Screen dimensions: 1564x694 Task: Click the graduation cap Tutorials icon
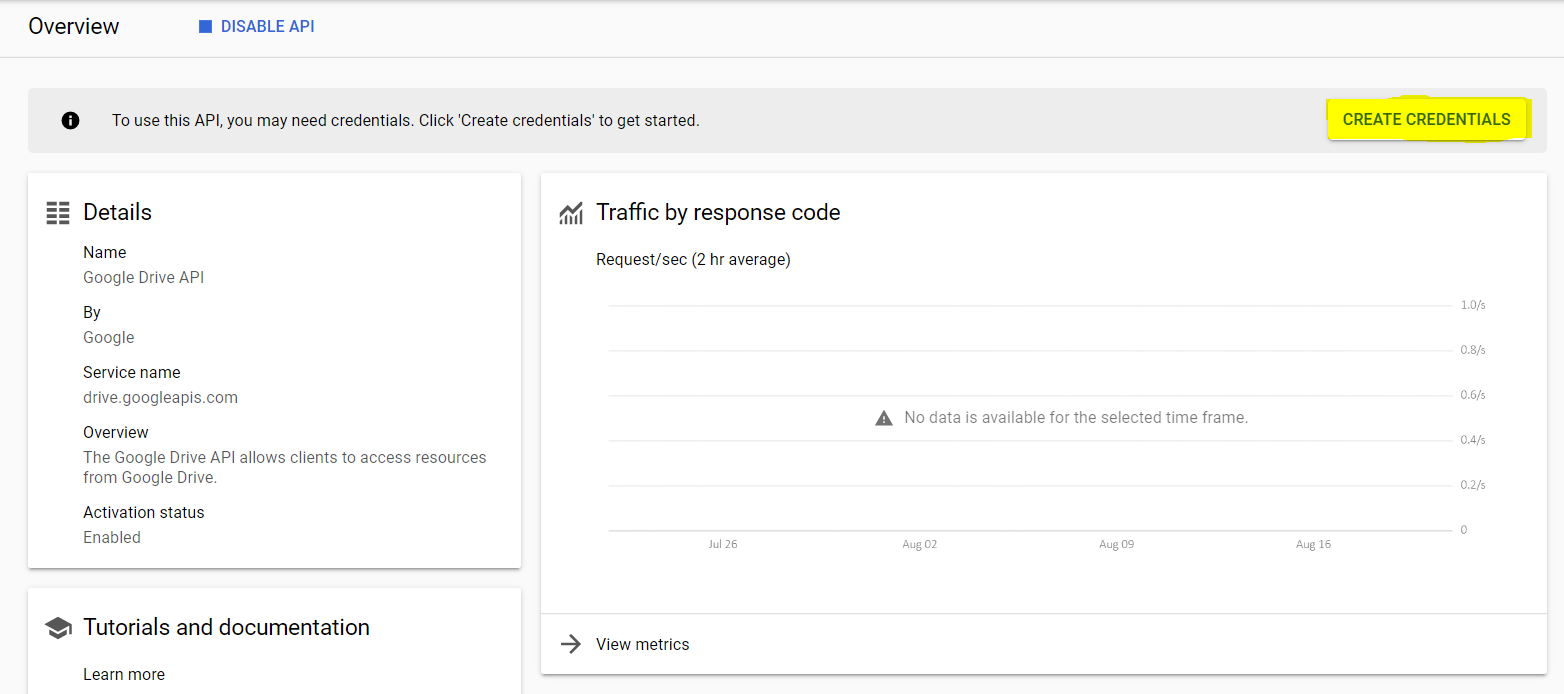[x=58, y=628]
